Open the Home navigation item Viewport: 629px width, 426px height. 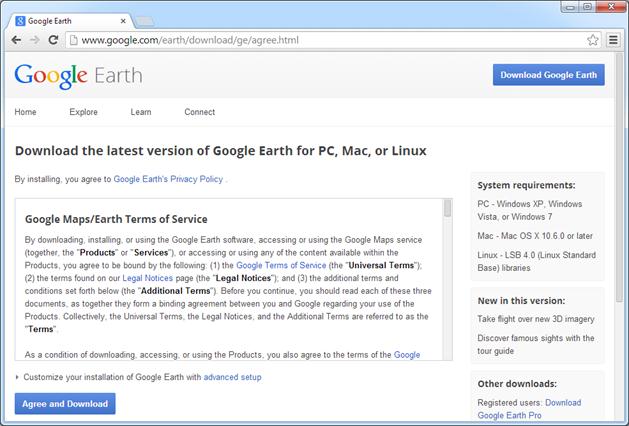25,112
